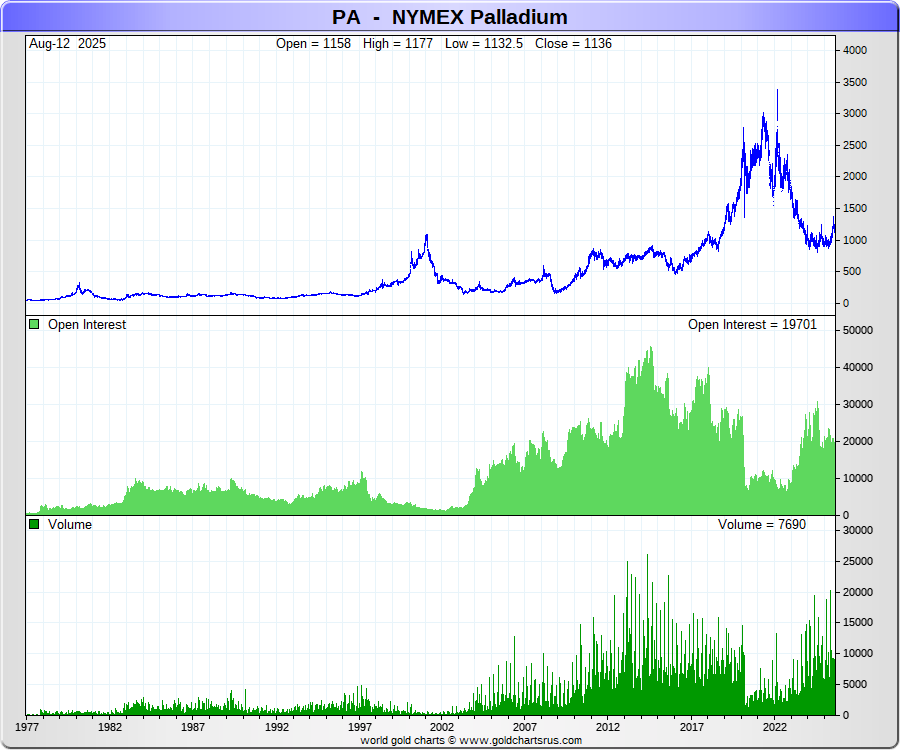Image resolution: width=900 pixels, height=750 pixels.
Task: Click the 2022 year label
Action: 774,727
